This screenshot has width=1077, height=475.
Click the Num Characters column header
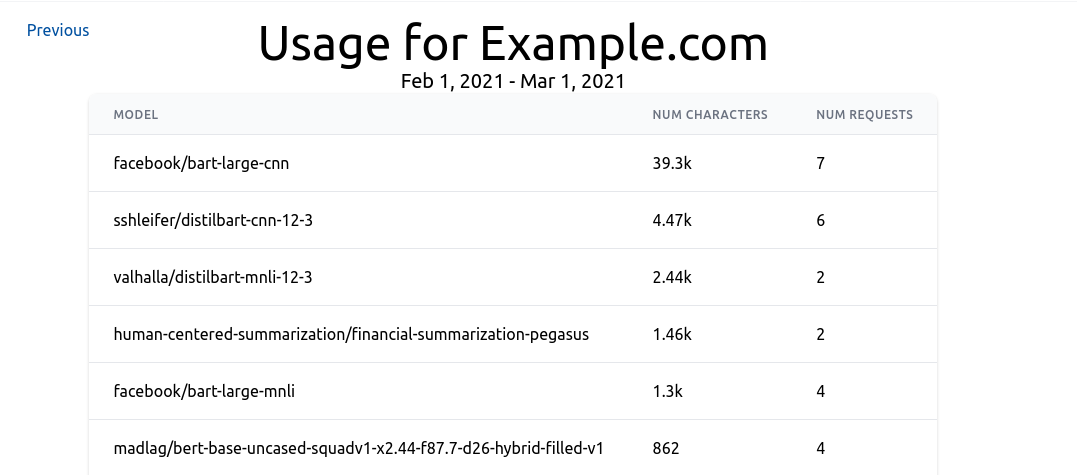point(710,115)
